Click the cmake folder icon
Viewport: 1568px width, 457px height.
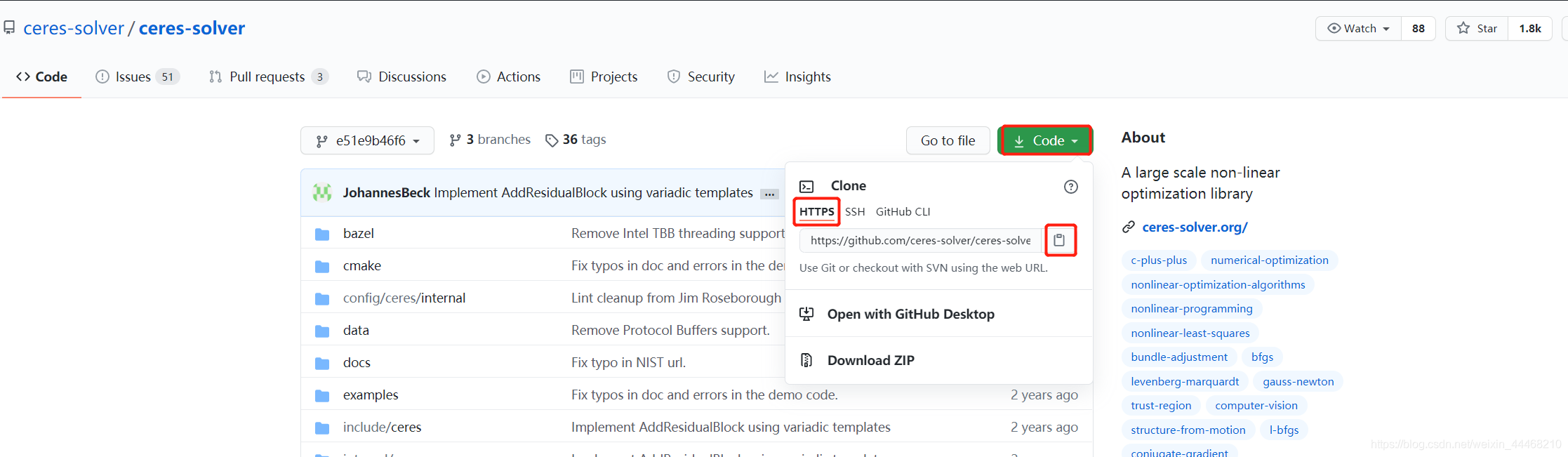[322, 266]
